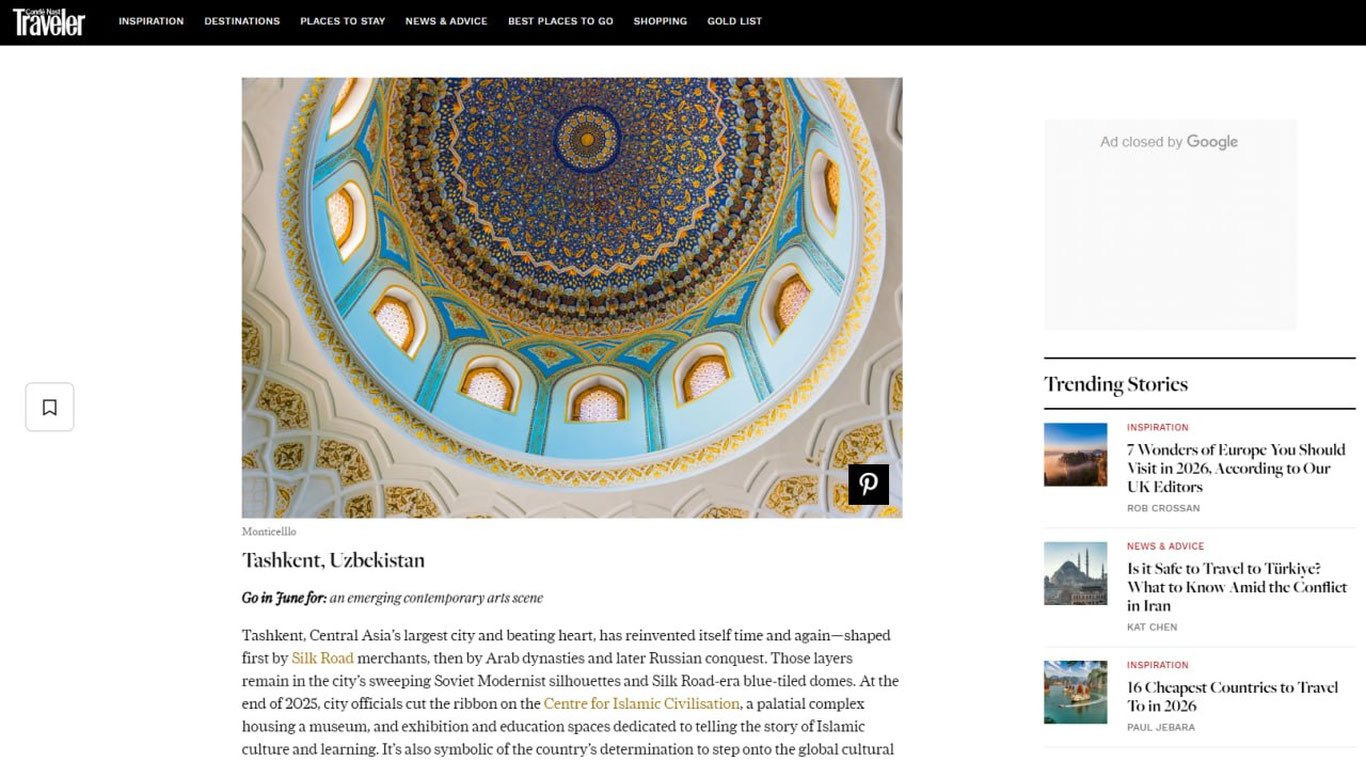
Task: Follow the Silk Road link
Action: (x=322, y=658)
